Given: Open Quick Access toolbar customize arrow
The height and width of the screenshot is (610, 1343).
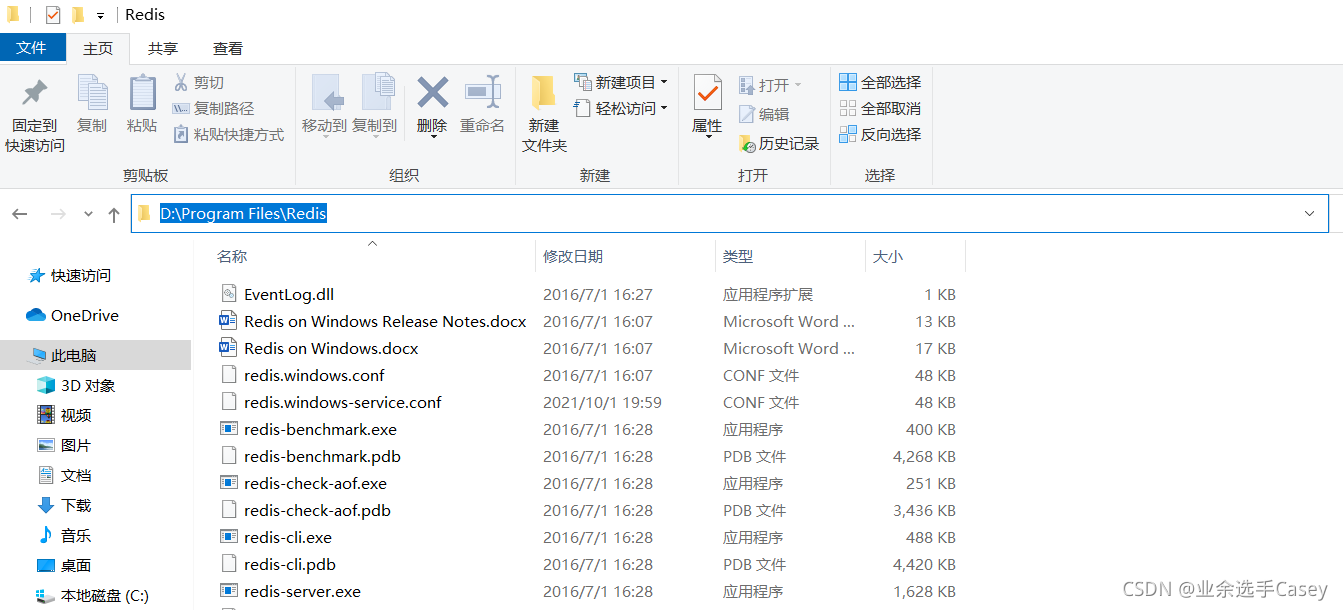Looking at the screenshot, I should (101, 16).
